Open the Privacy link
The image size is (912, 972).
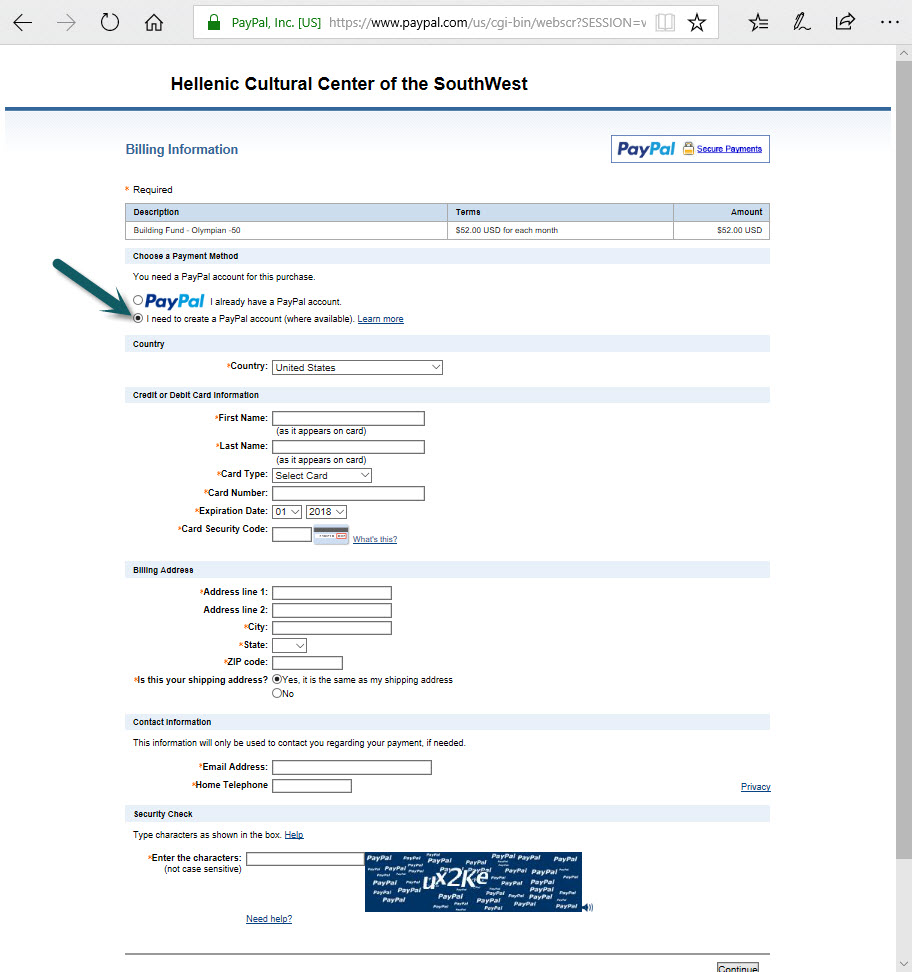[756, 787]
